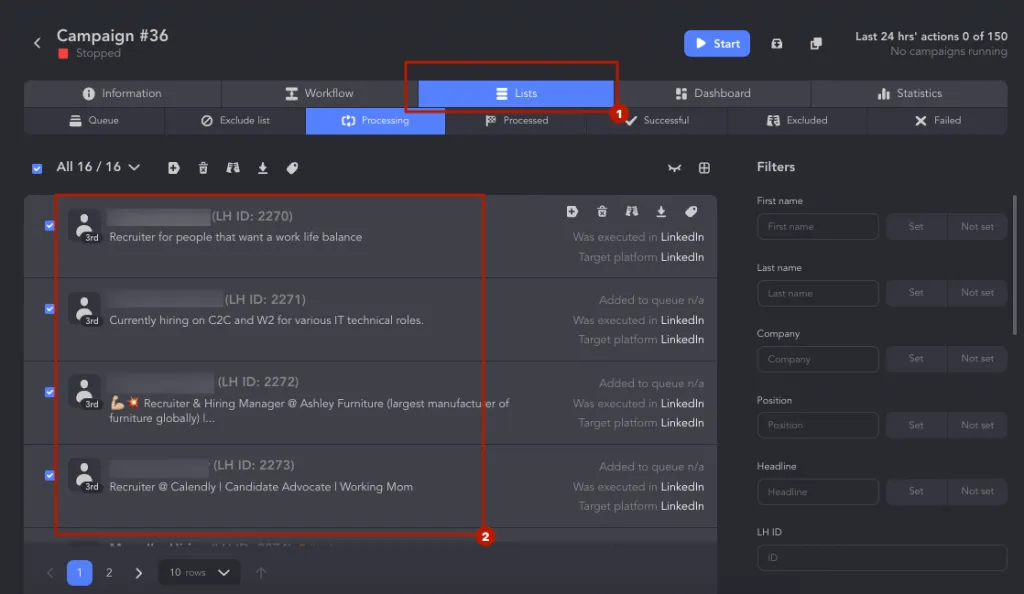Focus the Last name filter field
The height and width of the screenshot is (594, 1024).
pos(818,294)
